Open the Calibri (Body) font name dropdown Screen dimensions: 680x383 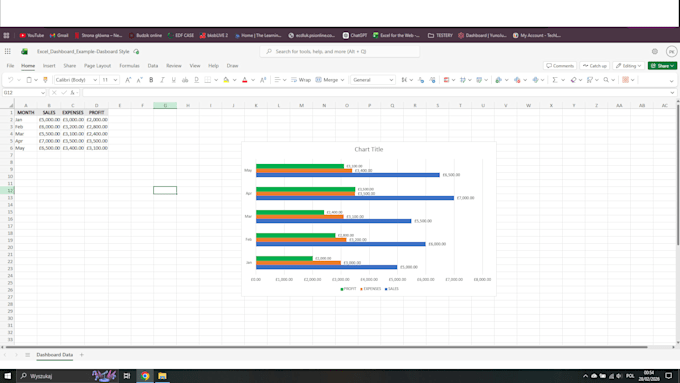pyautogui.click(x=95, y=80)
